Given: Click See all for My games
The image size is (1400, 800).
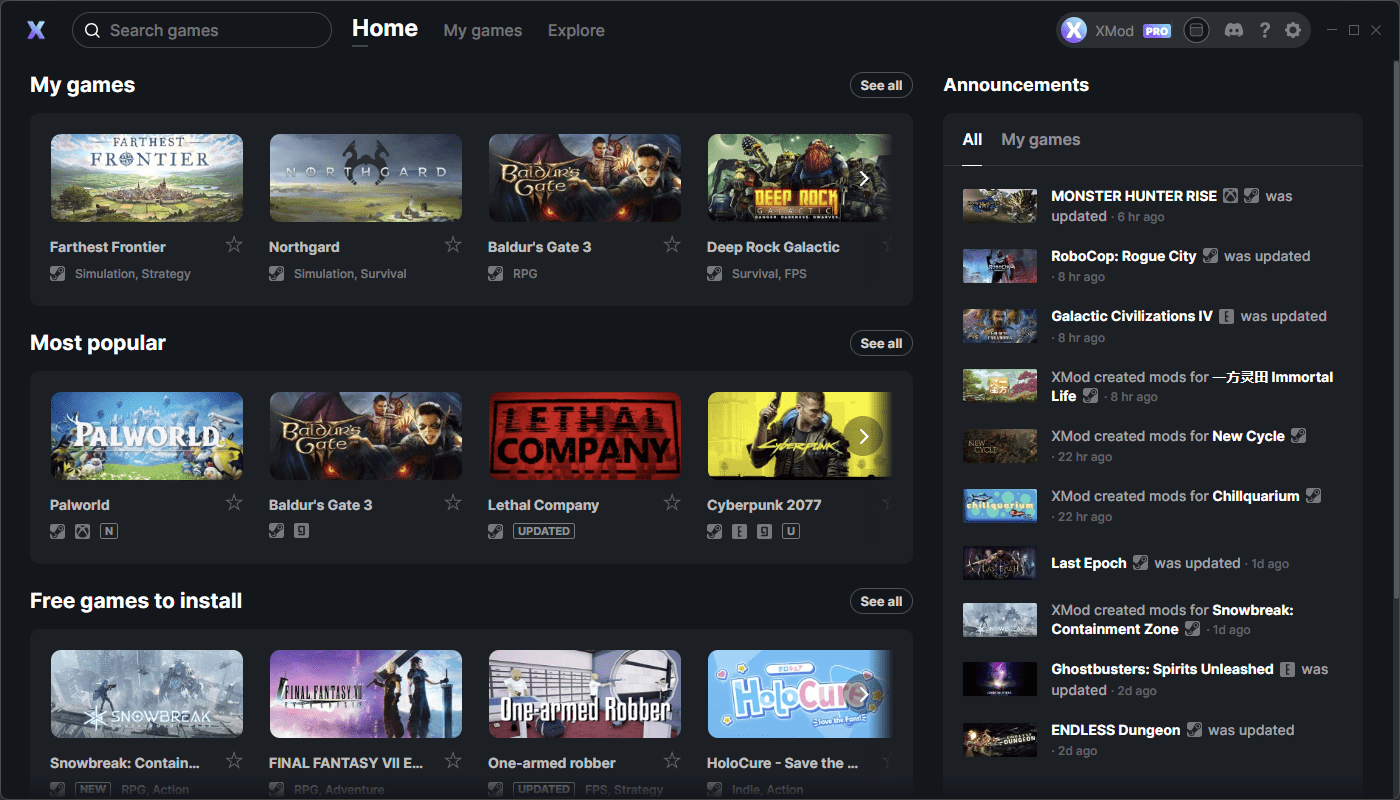Looking at the screenshot, I should point(881,85).
